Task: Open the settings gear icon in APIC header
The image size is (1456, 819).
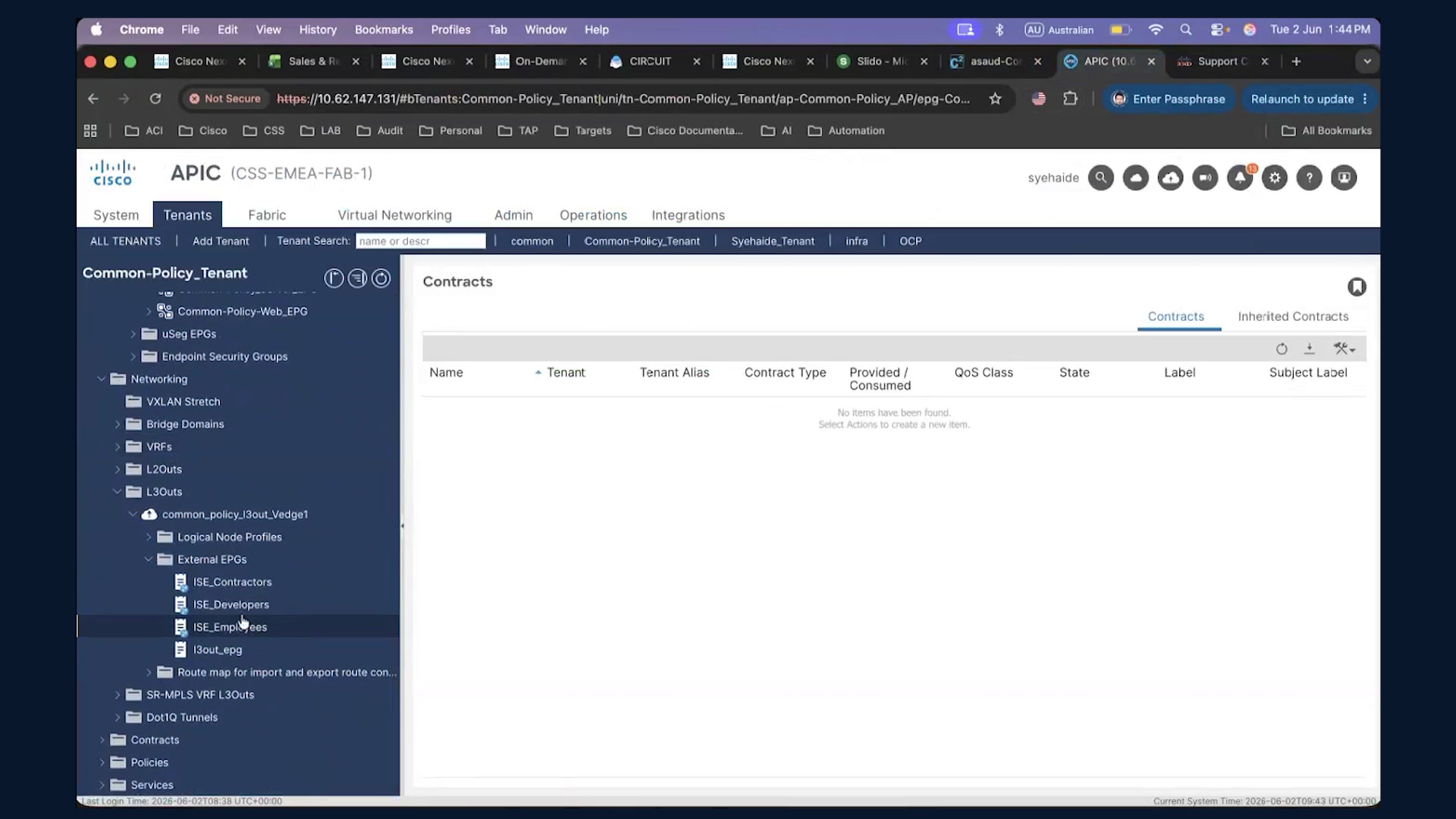Action: point(1275,177)
